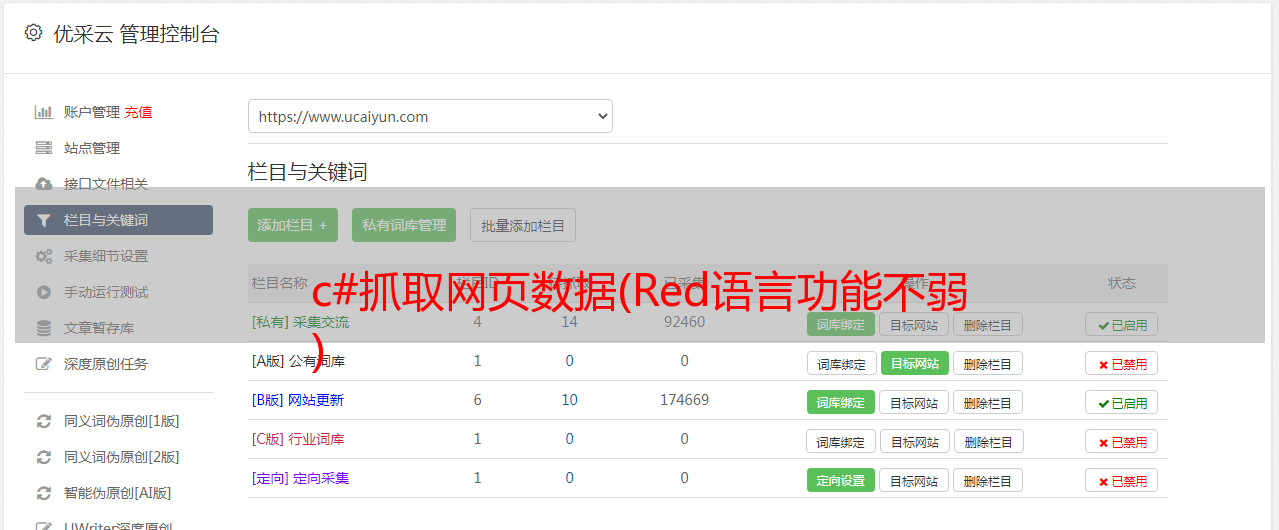Click green 目标网站 for 公有词库 row
Viewport: 1279px width, 530px height.
point(914,363)
